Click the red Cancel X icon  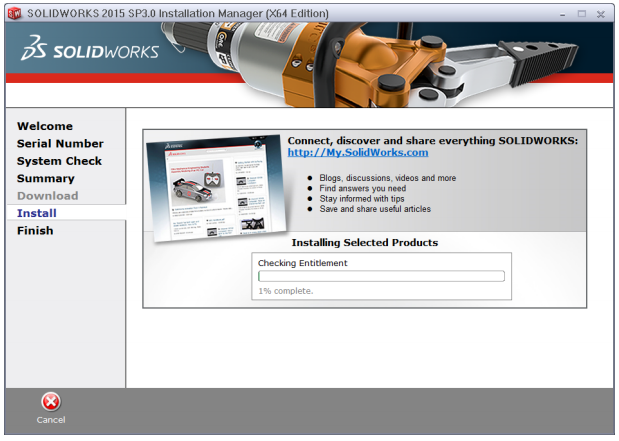(x=51, y=402)
